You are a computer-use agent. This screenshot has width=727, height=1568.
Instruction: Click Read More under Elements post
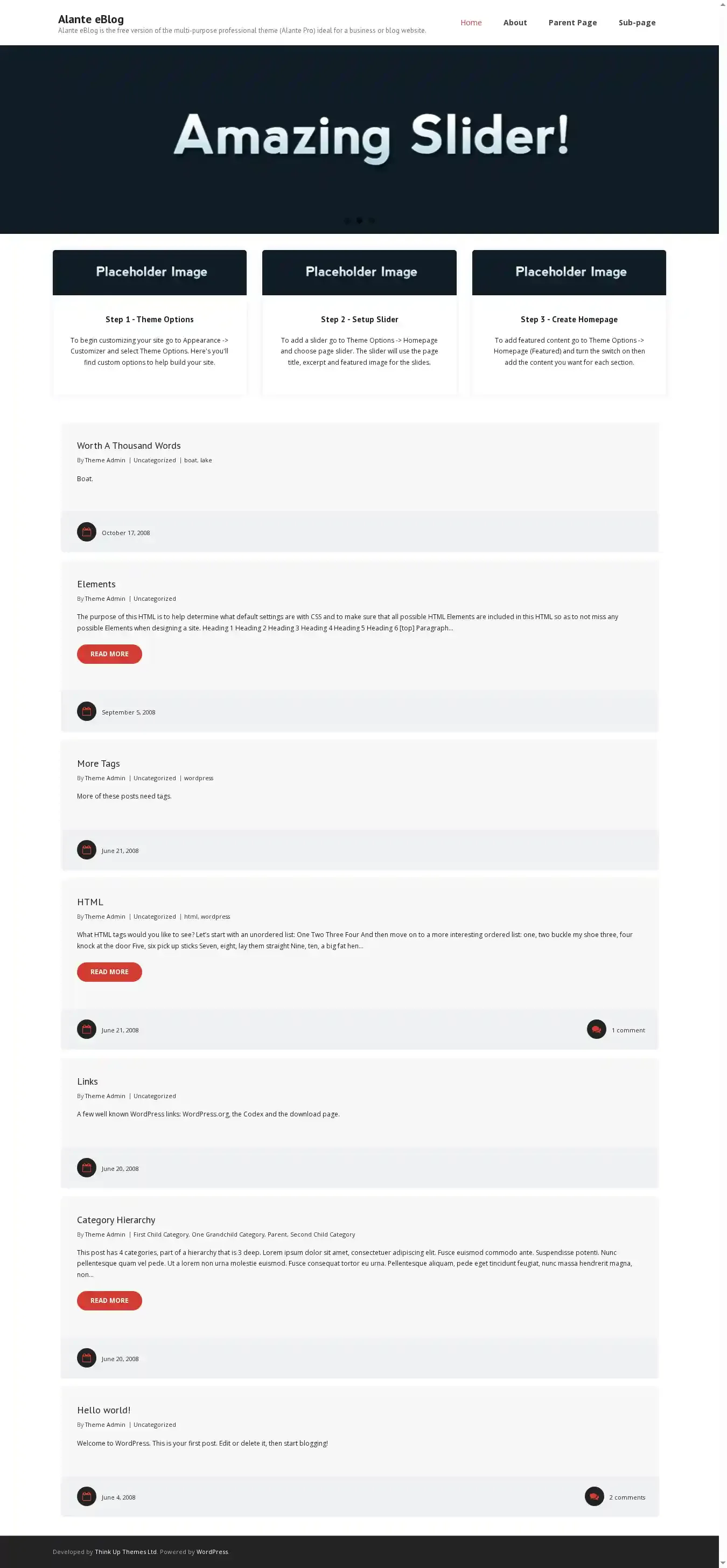(109, 654)
